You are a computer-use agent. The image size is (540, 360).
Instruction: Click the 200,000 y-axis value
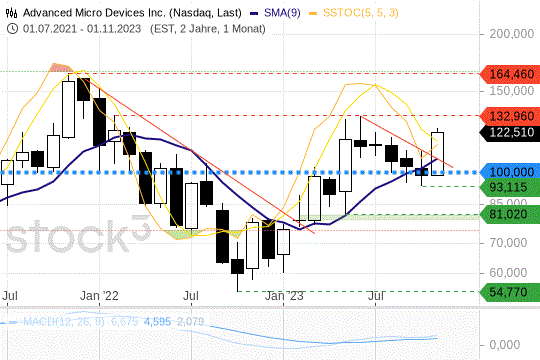click(512, 34)
